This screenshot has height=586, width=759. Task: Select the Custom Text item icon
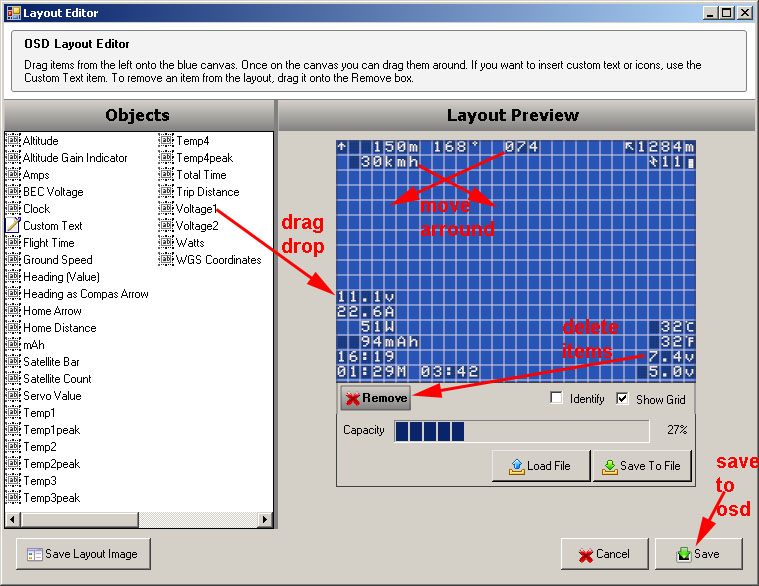tap(13, 226)
